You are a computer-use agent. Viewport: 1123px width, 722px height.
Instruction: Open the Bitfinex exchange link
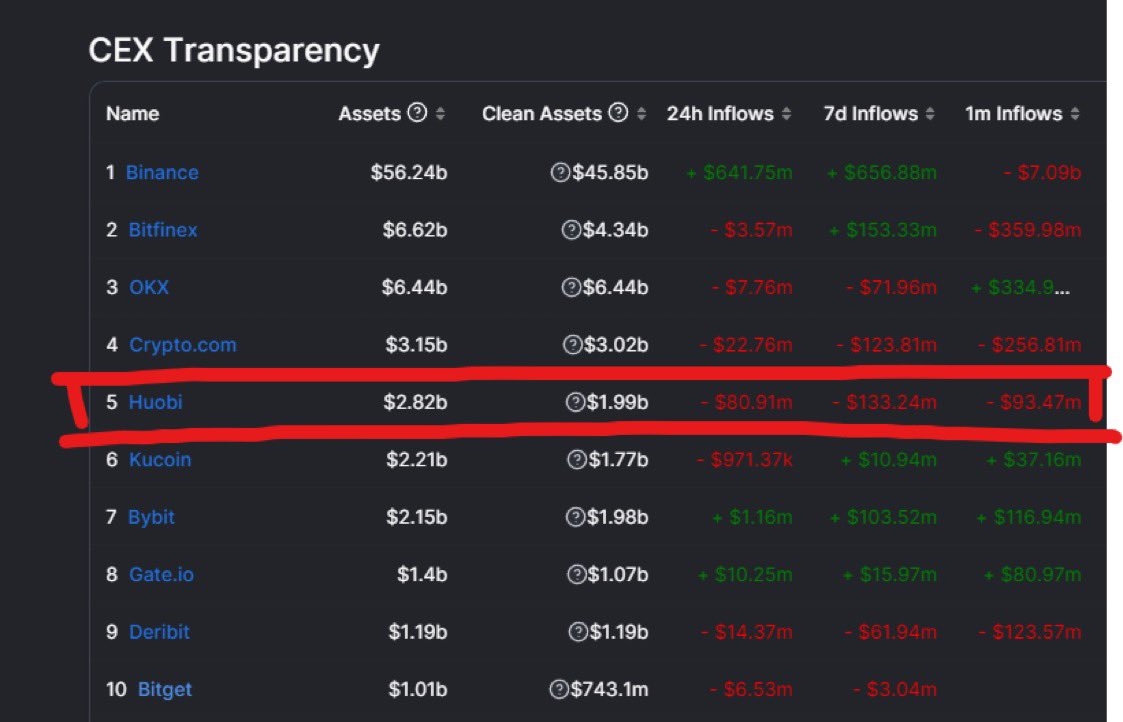163,230
